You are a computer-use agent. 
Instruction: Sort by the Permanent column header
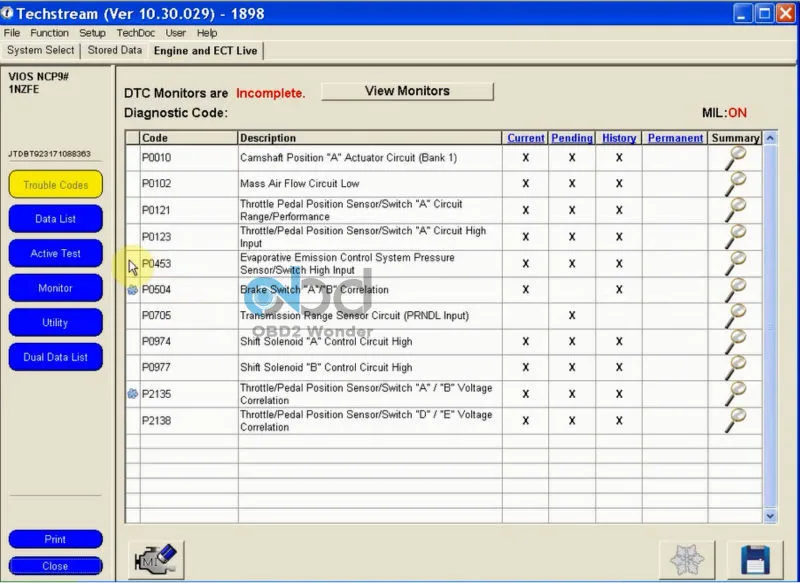(x=675, y=138)
